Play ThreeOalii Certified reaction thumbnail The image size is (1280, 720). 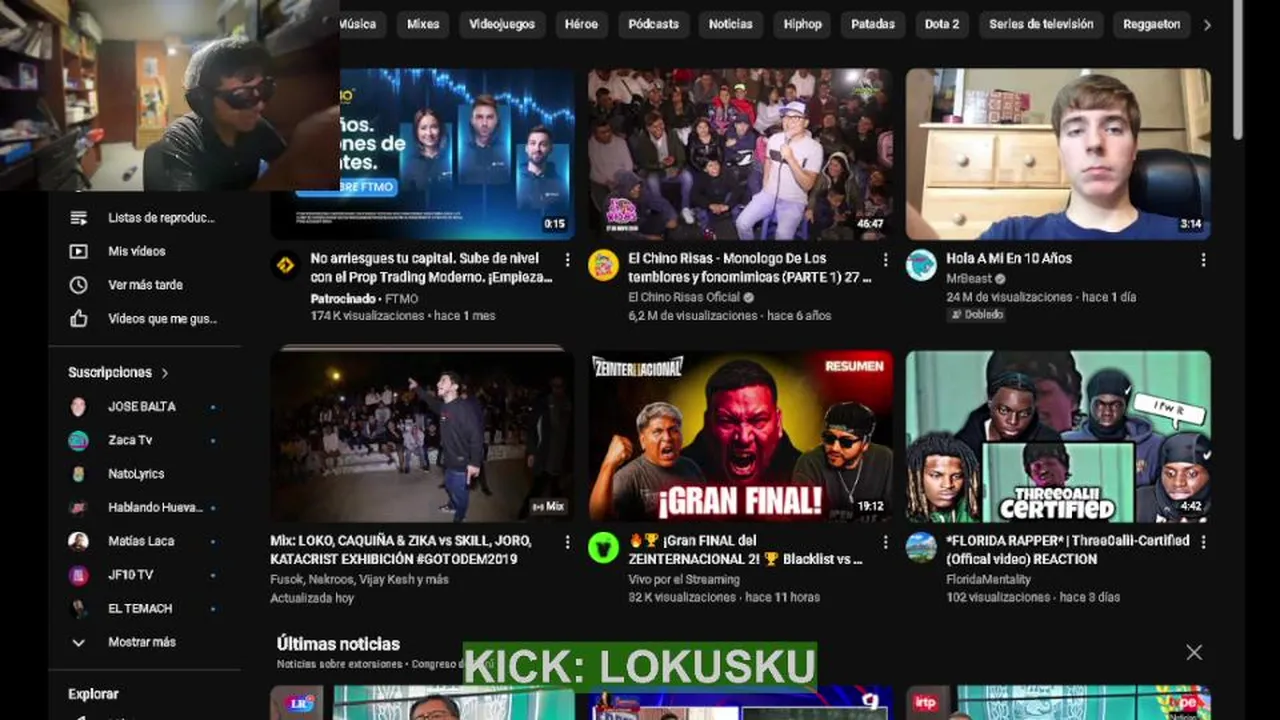1058,436
